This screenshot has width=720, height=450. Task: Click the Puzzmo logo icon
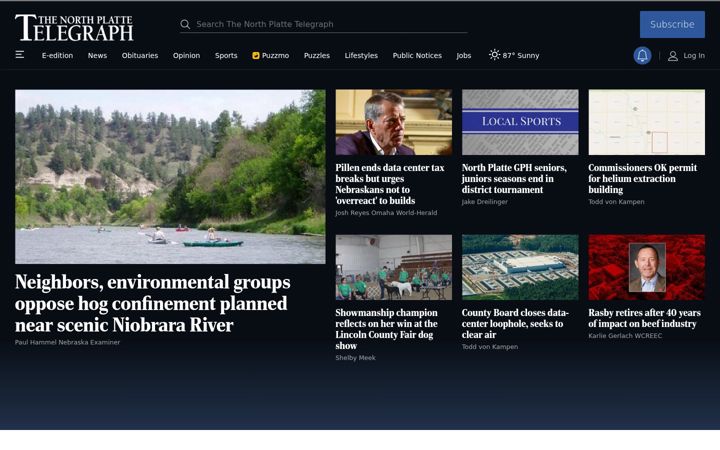256,56
